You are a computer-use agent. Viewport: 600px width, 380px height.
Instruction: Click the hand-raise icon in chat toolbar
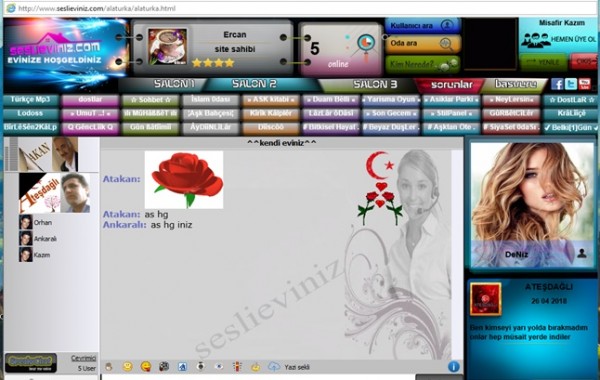(x=109, y=367)
